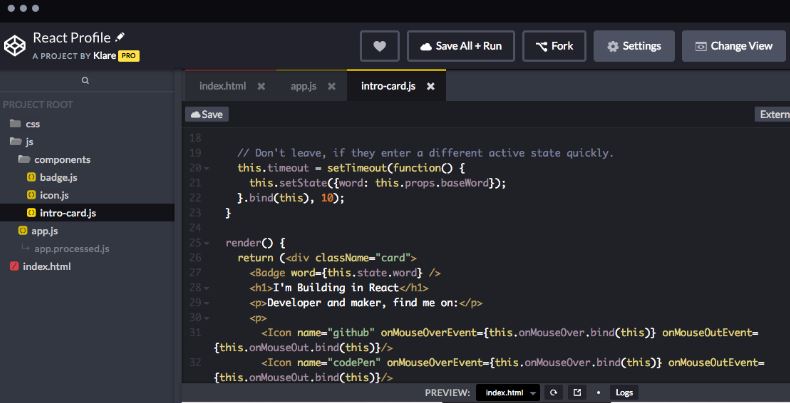The height and width of the screenshot is (403, 790).
Task: Close the index.html tab
Action: 261,86
